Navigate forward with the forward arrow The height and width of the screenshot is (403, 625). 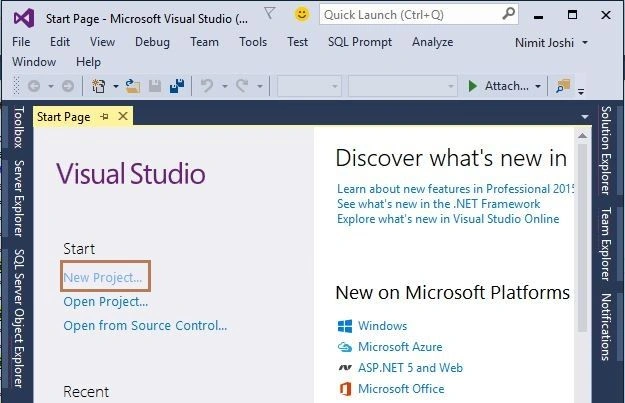(68, 86)
